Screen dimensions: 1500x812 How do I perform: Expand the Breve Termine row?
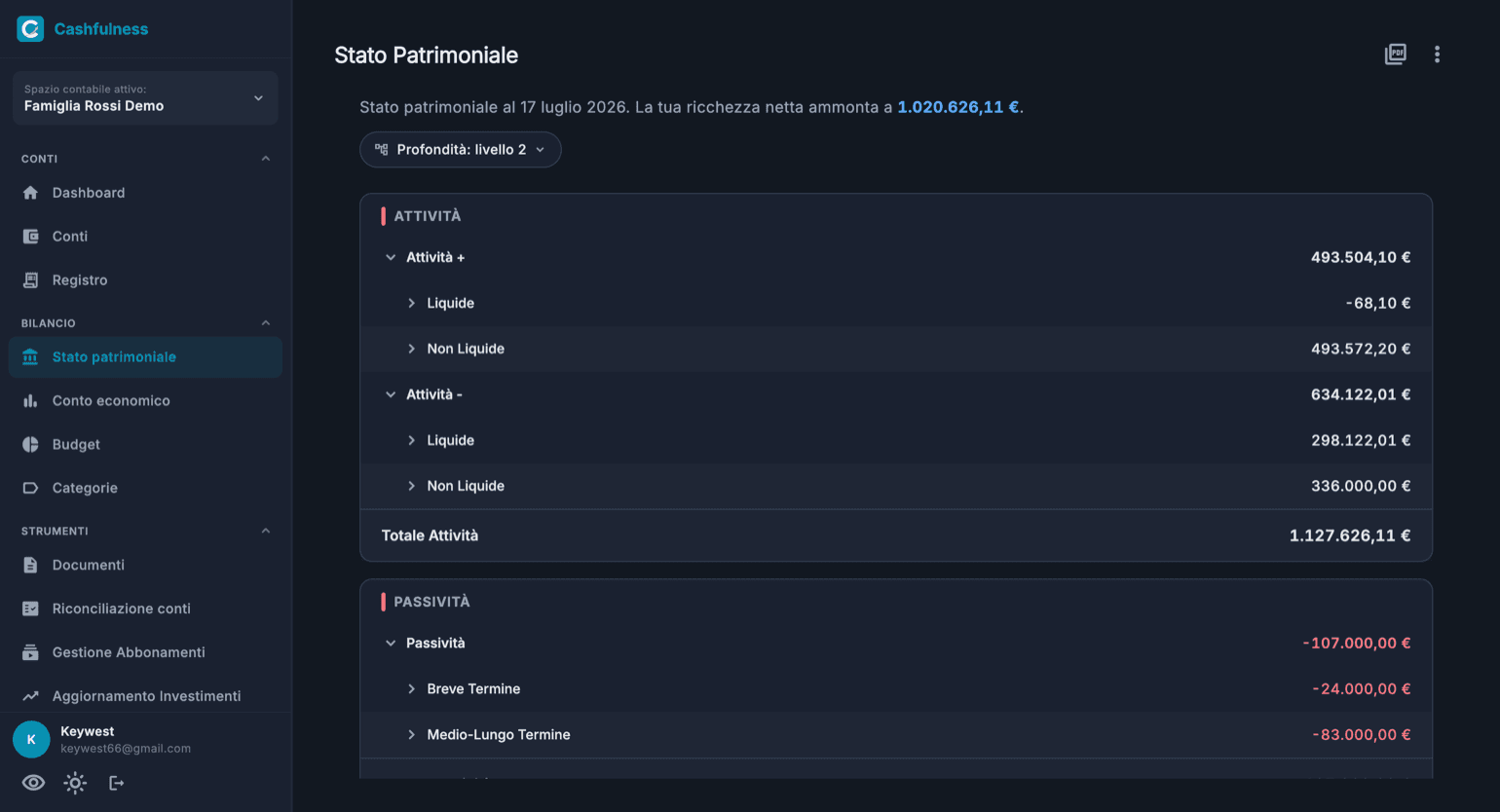pyautogui.click(x=896, y=688)
